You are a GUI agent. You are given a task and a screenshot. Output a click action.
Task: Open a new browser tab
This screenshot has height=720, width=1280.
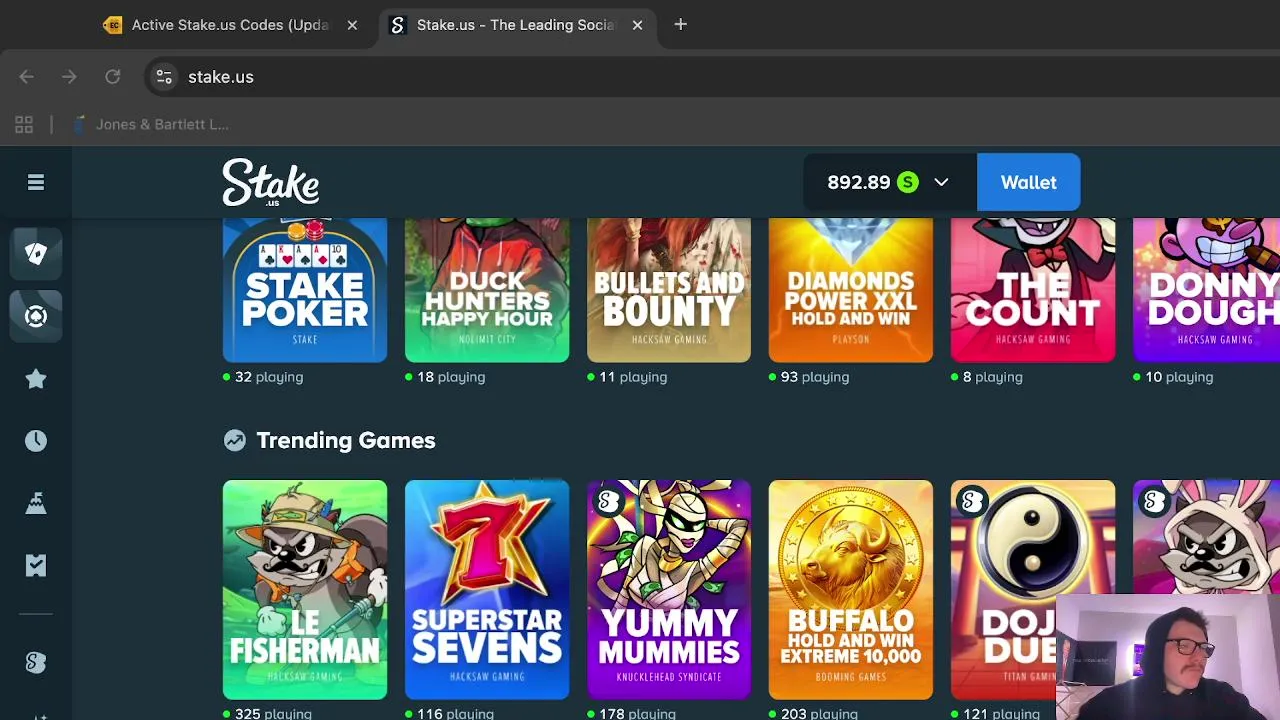(x=680, y=24)
